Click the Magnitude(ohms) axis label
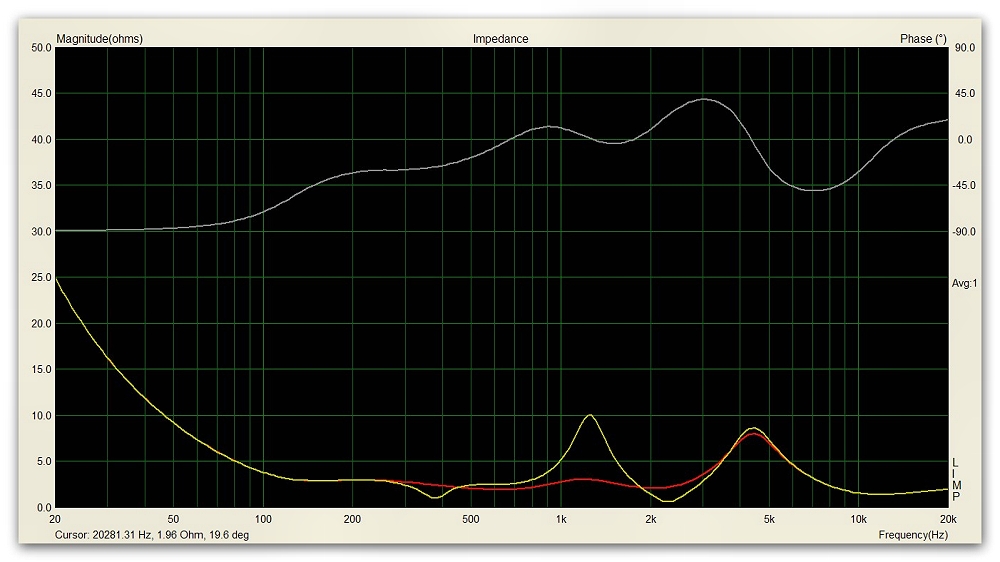Screen dimensions: 1000x562 point(99,39)
